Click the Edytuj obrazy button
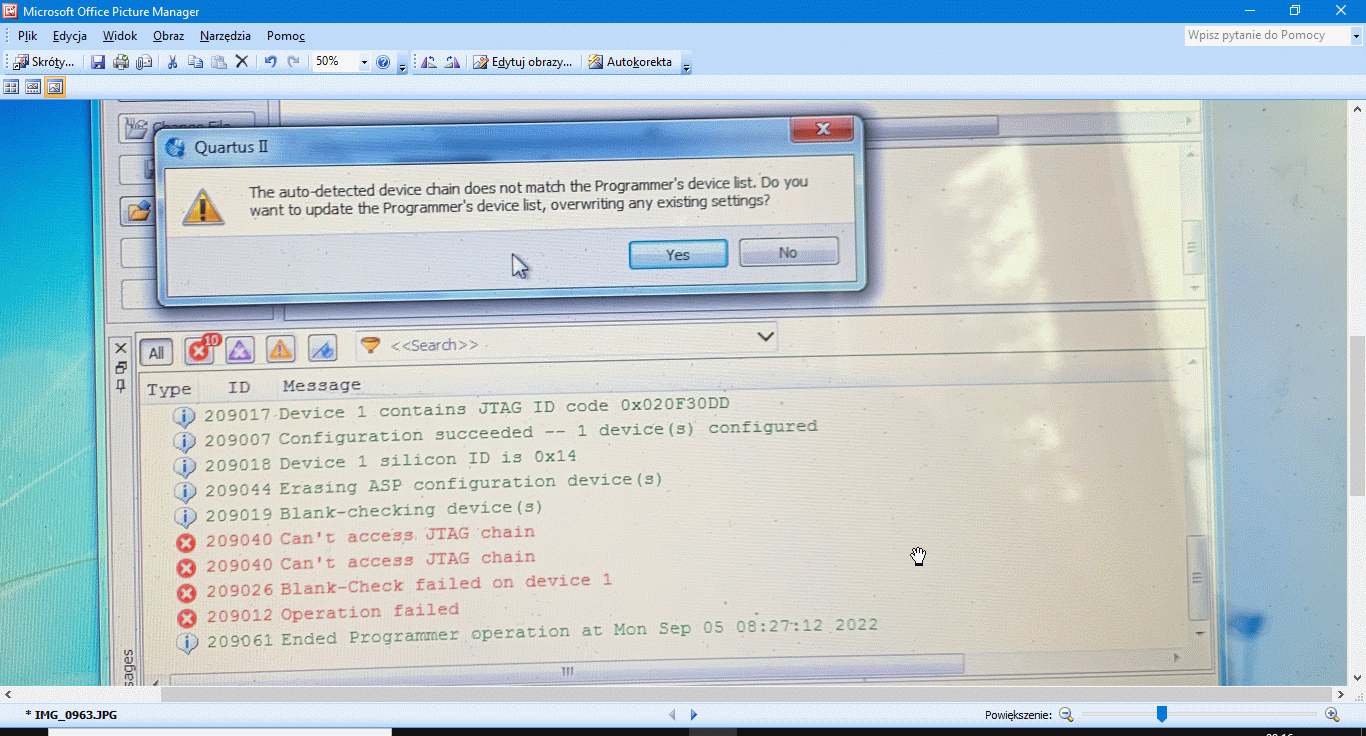 coord(523,62)
